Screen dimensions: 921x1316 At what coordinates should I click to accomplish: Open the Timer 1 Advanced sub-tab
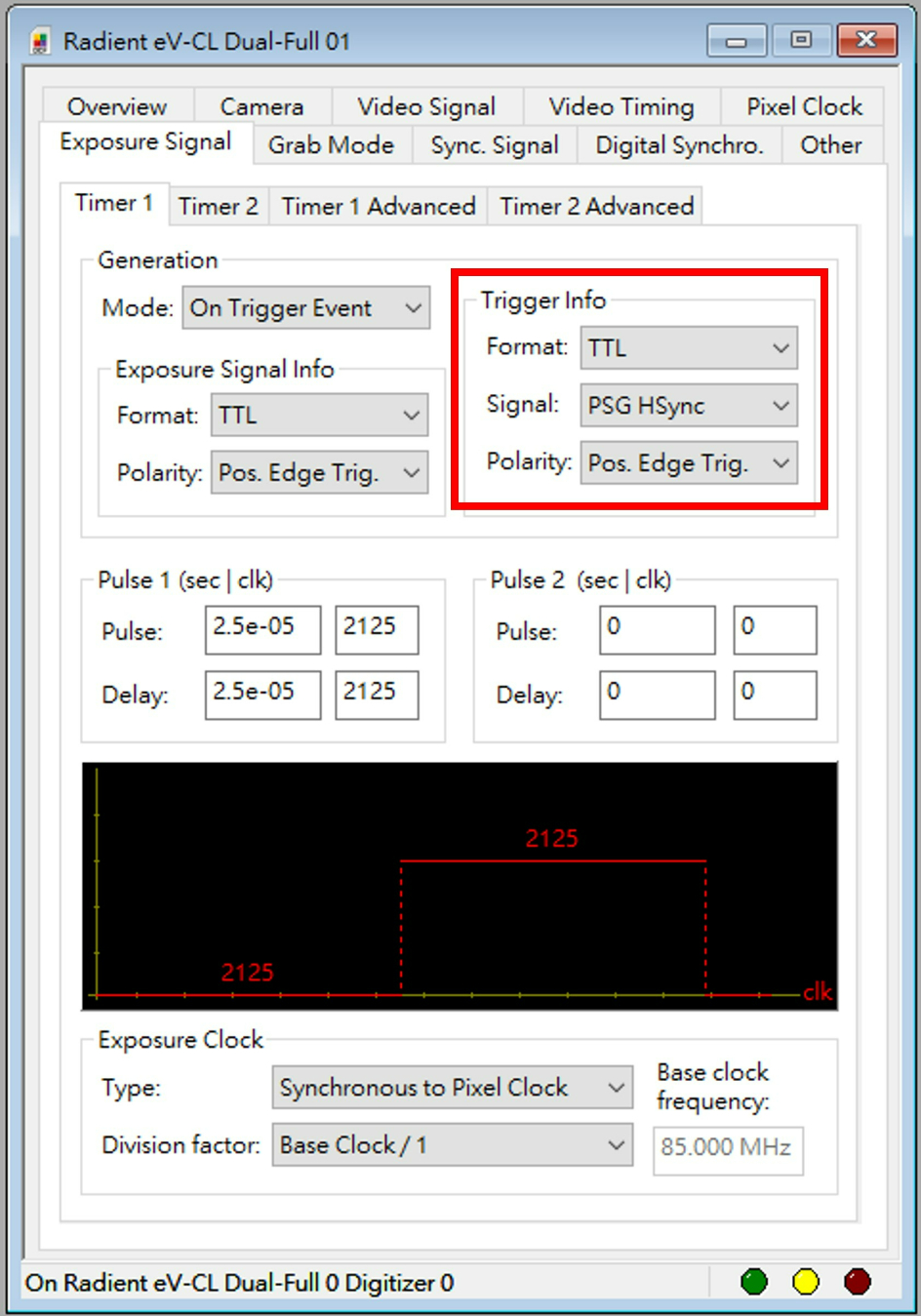379,207
